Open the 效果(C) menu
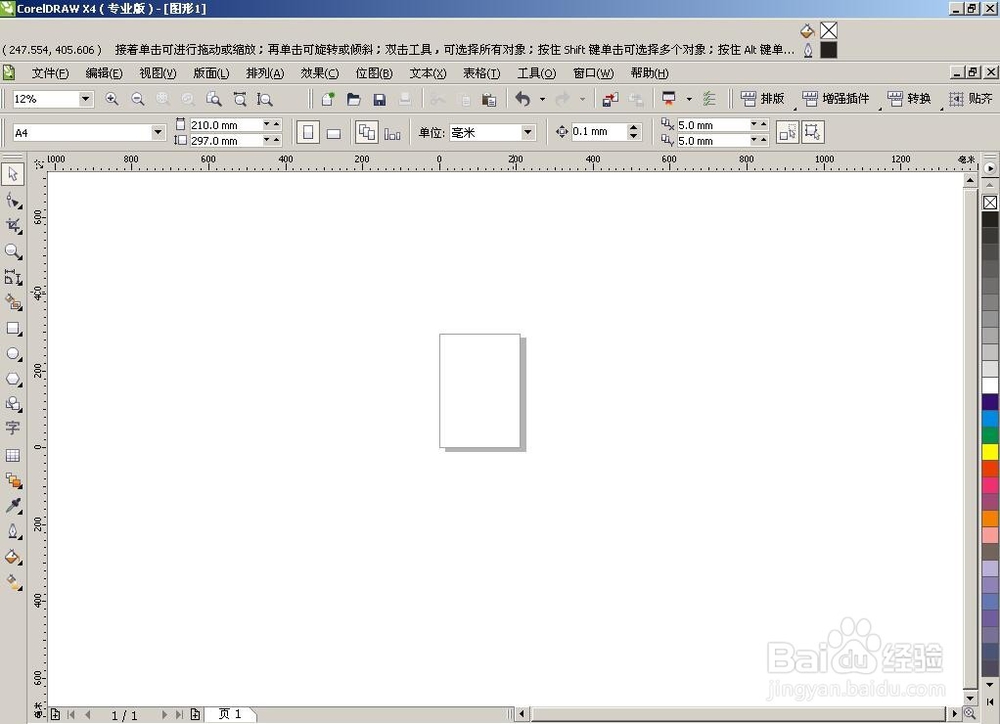Screen dimensions: 1000x724 pos(320,73)
